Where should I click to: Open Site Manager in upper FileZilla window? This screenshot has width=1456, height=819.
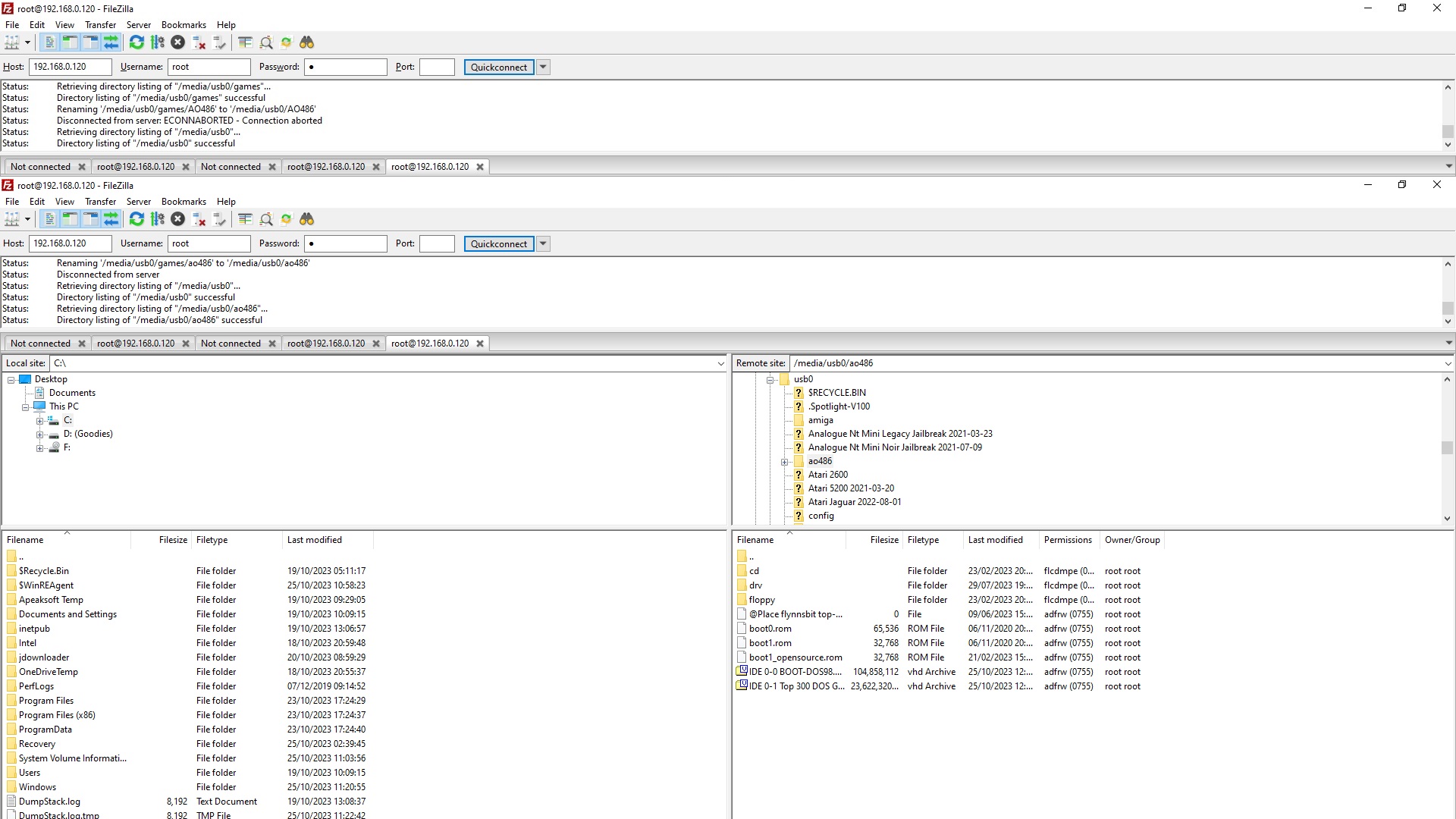pyautogui.click(x=12, y=42)
